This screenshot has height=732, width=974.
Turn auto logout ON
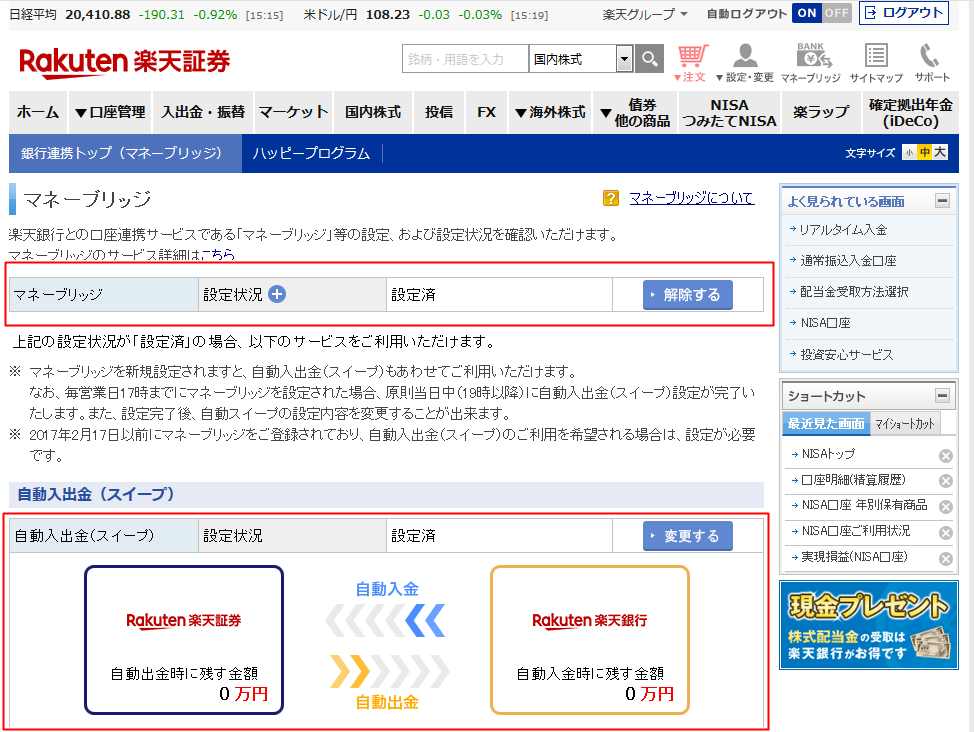[x=807, y=13]
